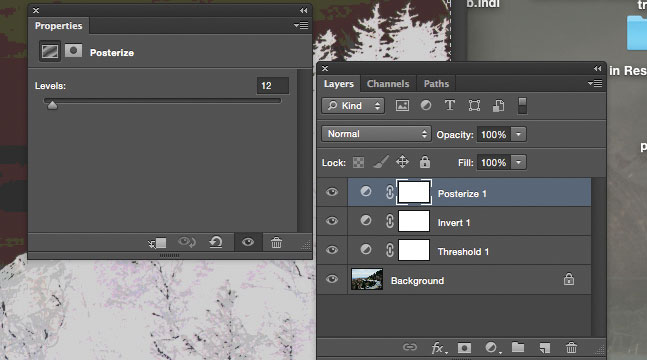Screen dimensions: 647x360
Task: Click mask link icon on Posterize 1
Action: coord(390,192)
